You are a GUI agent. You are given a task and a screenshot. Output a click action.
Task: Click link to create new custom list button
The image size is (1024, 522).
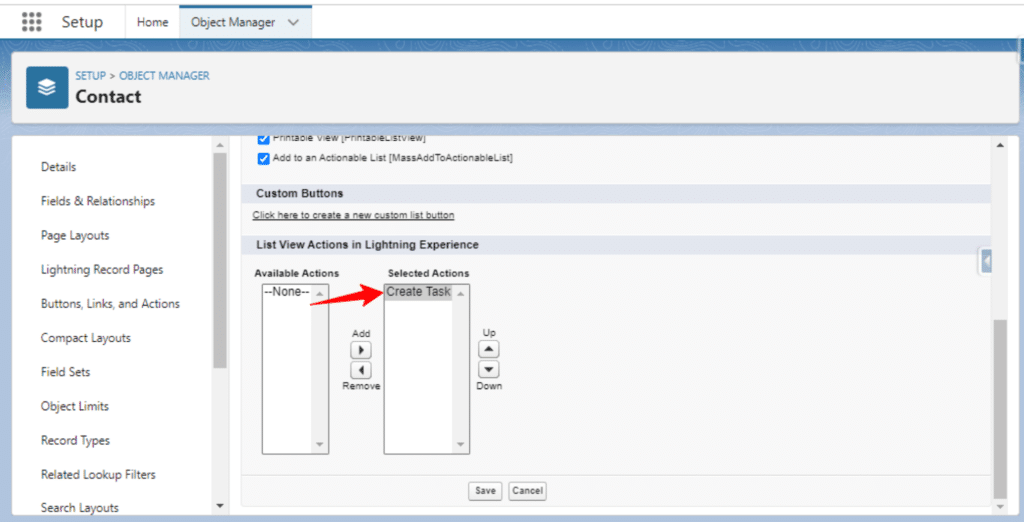coord(353,215)
